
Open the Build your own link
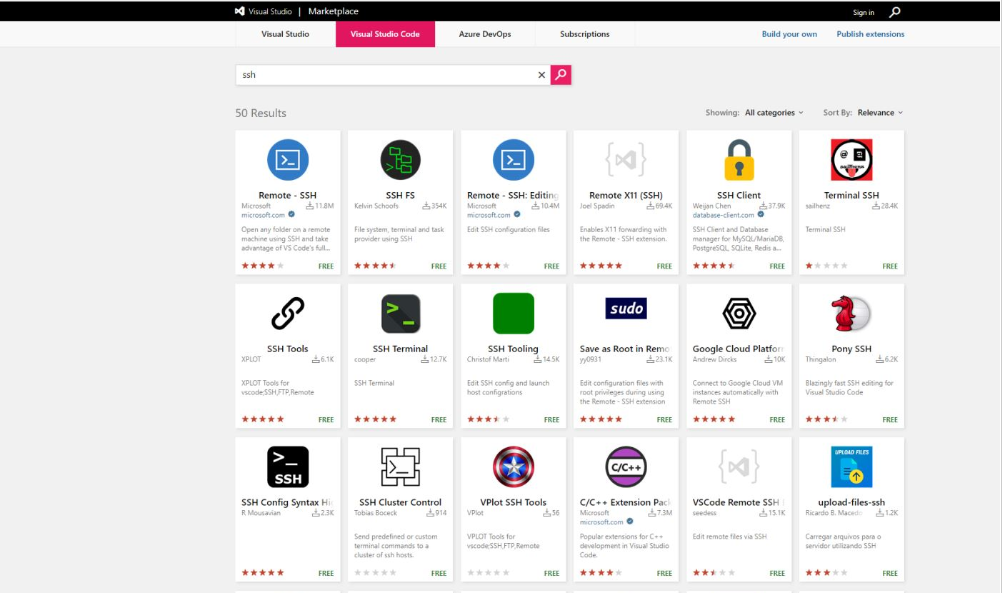click(x=789, y=34)
